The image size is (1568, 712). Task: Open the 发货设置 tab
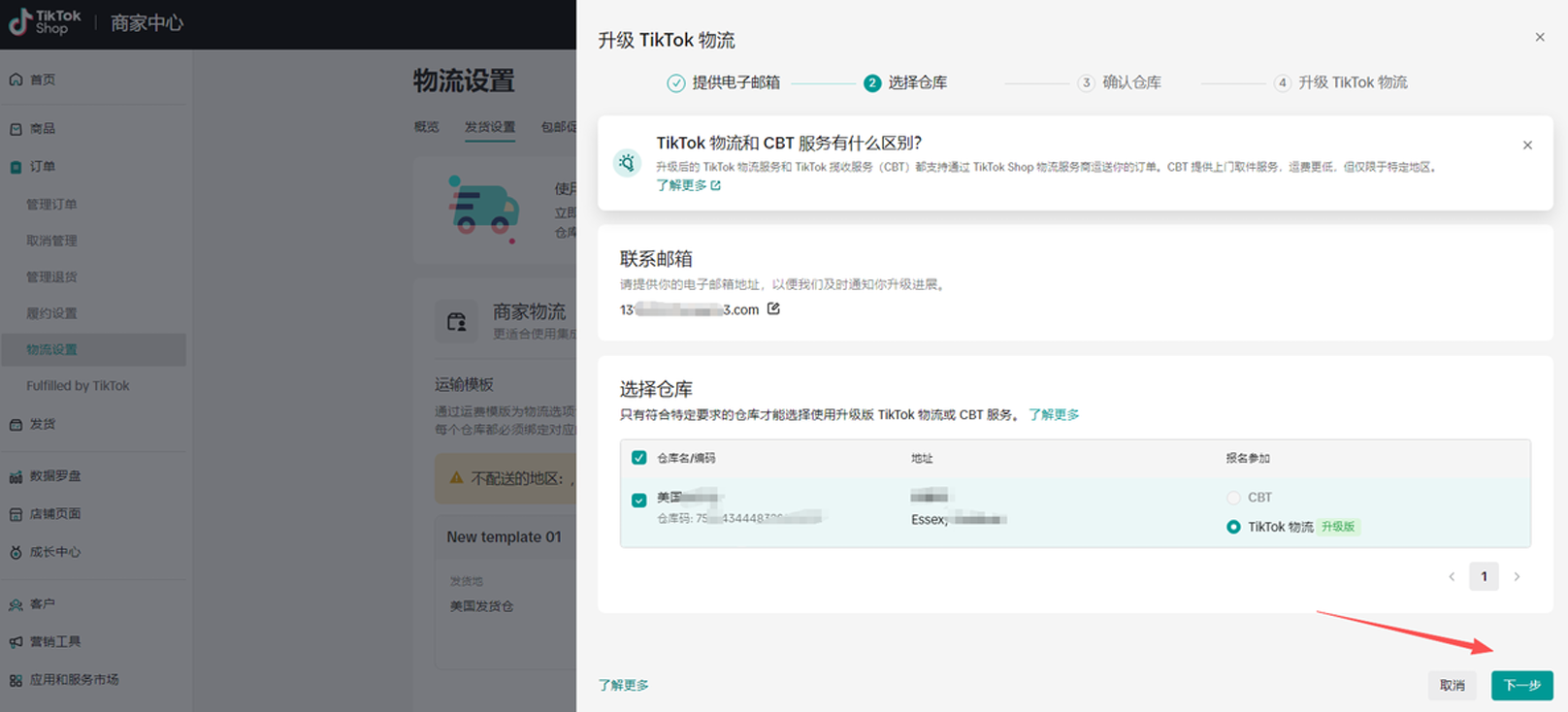click(x=490, y=127)
